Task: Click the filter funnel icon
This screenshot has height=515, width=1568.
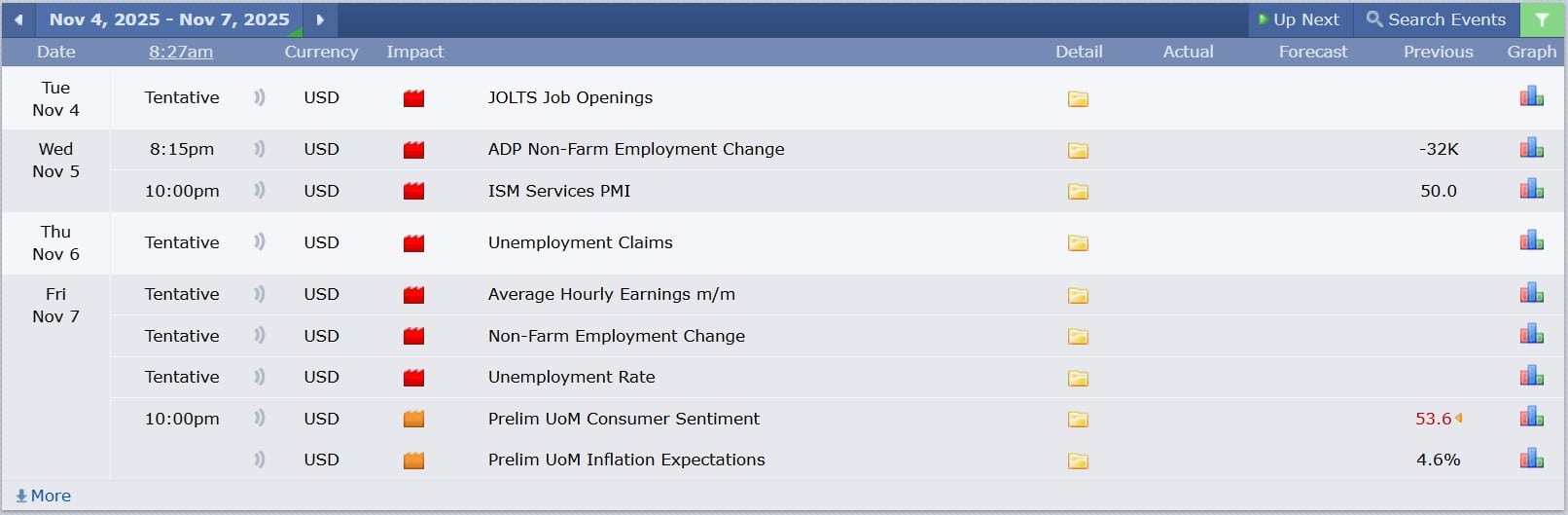Action: click(1542, 19)
